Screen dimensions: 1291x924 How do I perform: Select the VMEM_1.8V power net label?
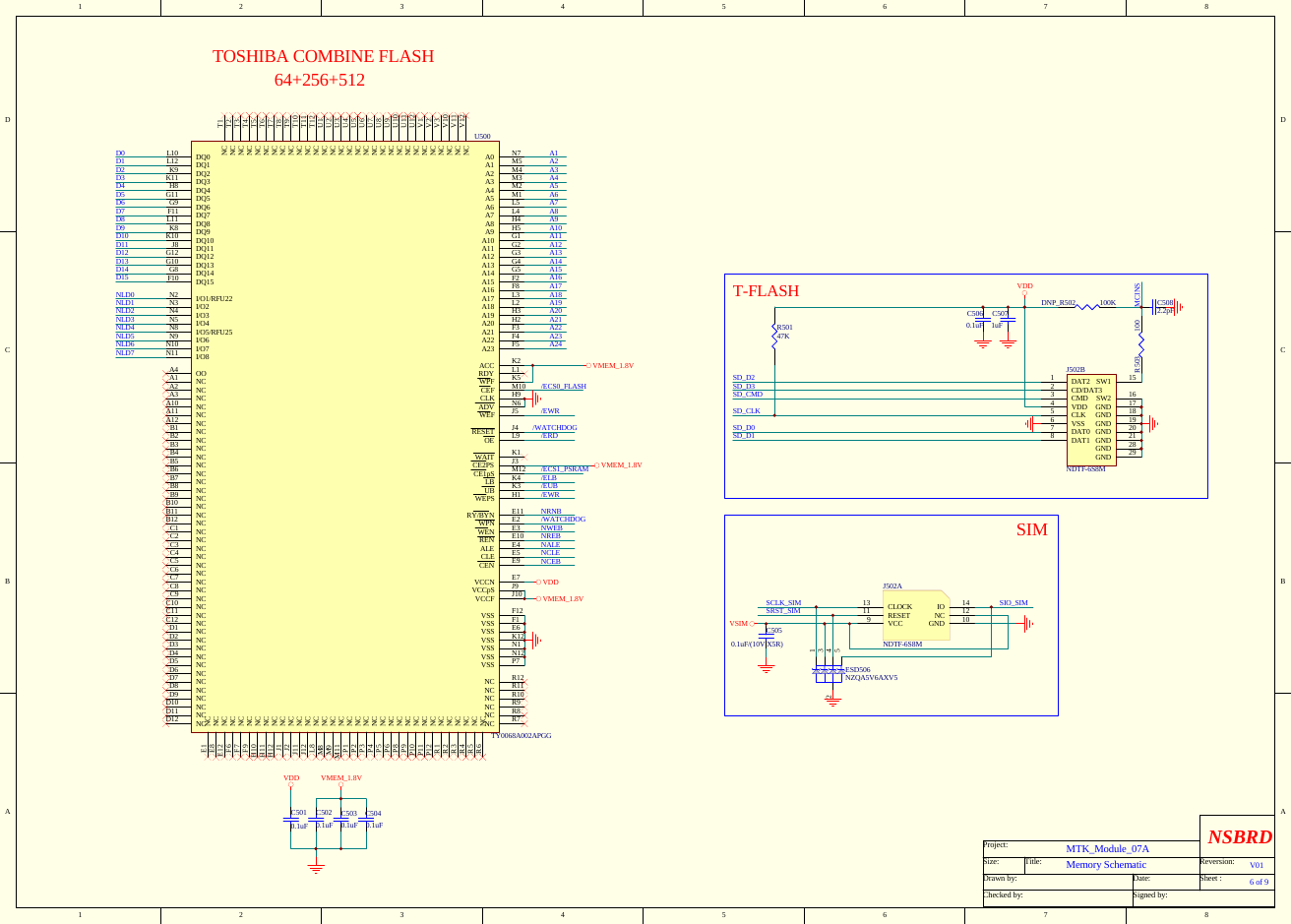pos(613,365)
